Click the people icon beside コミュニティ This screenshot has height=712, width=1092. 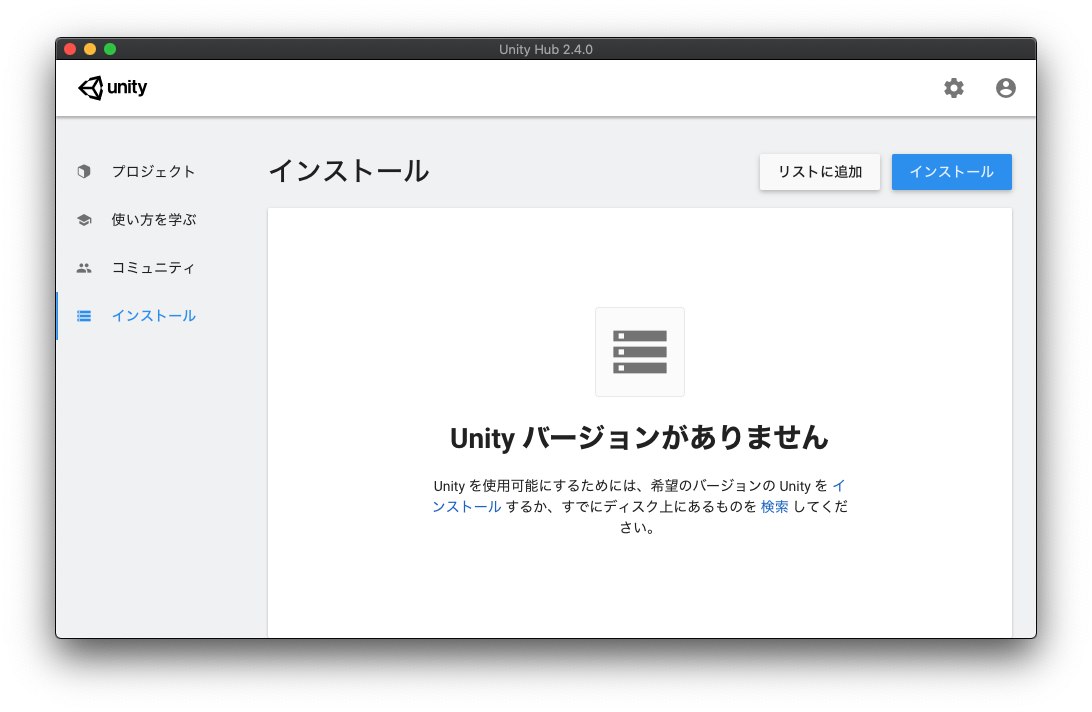tap(84, 268)
